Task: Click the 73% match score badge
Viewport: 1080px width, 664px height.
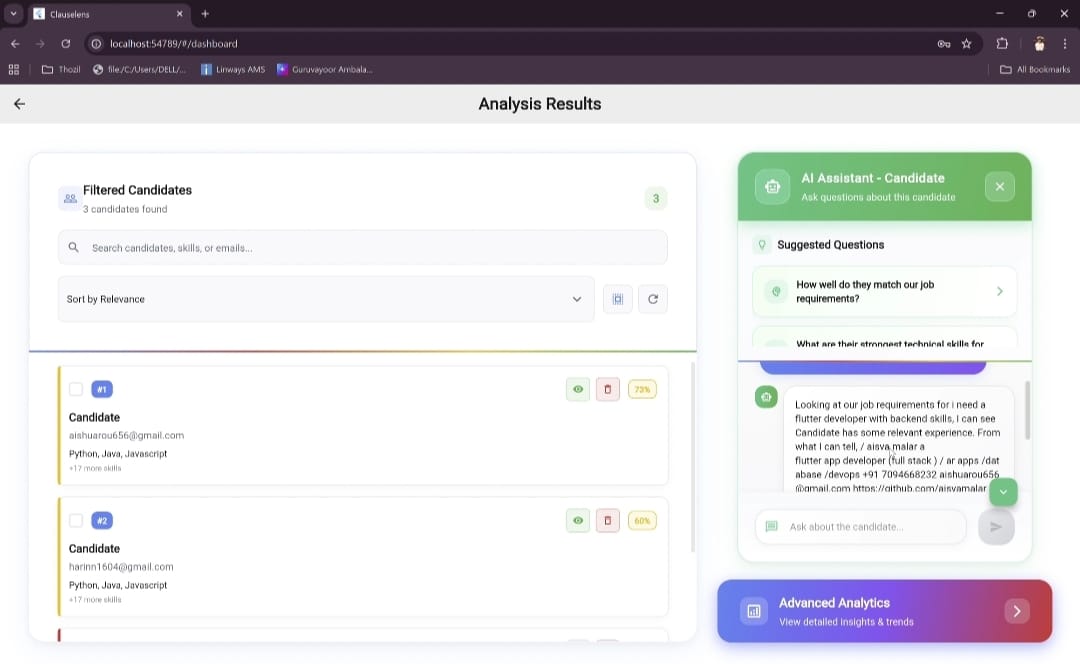Action: pos(642,389)
